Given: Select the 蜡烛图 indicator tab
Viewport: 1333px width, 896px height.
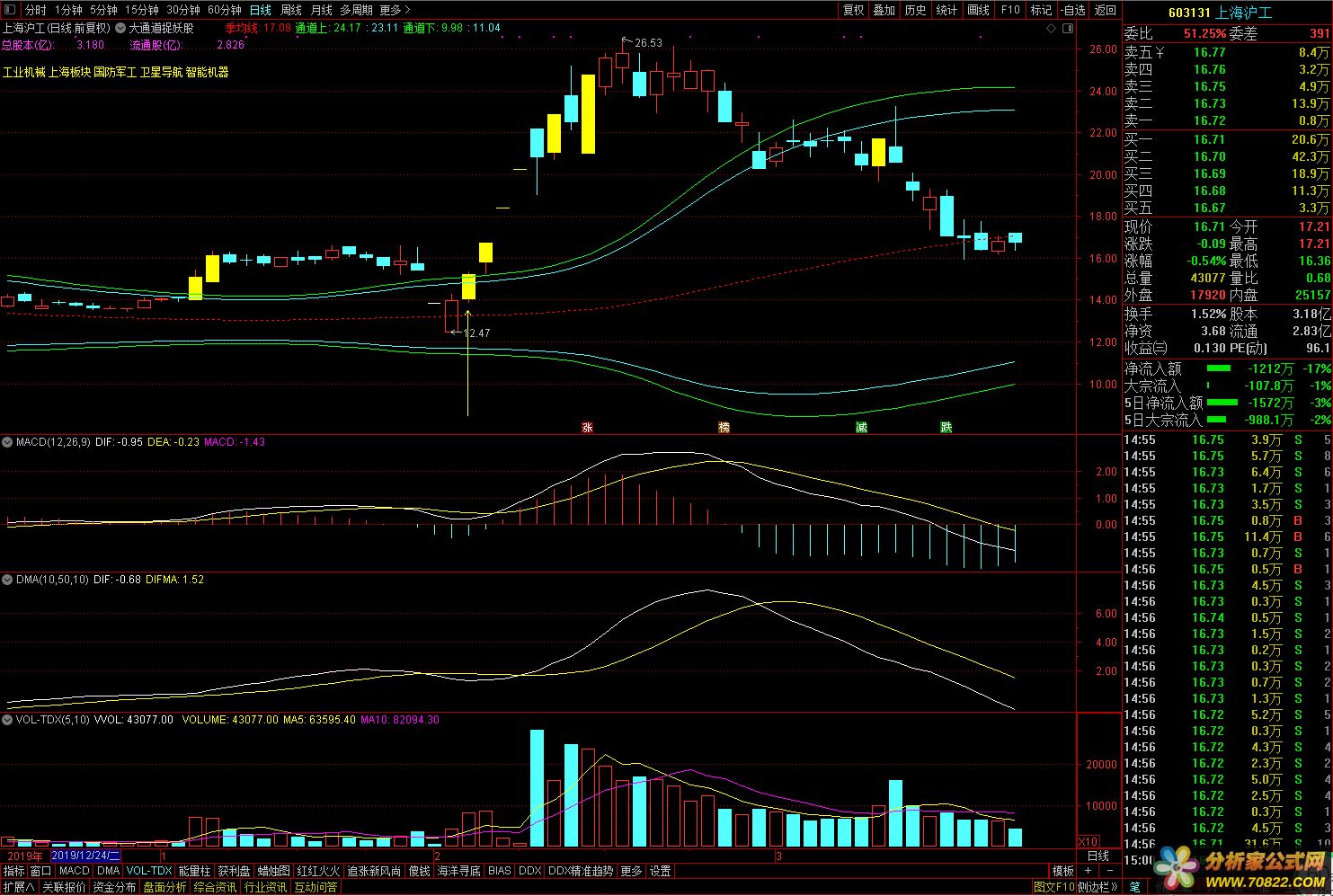Looking at the screenshot, I should click(273, 871).
